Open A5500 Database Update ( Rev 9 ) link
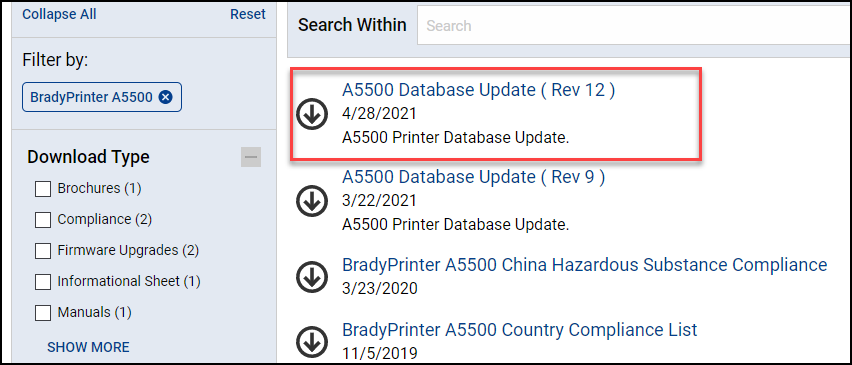This screenshot has width=852, height=365. click(x=473, y=177)
